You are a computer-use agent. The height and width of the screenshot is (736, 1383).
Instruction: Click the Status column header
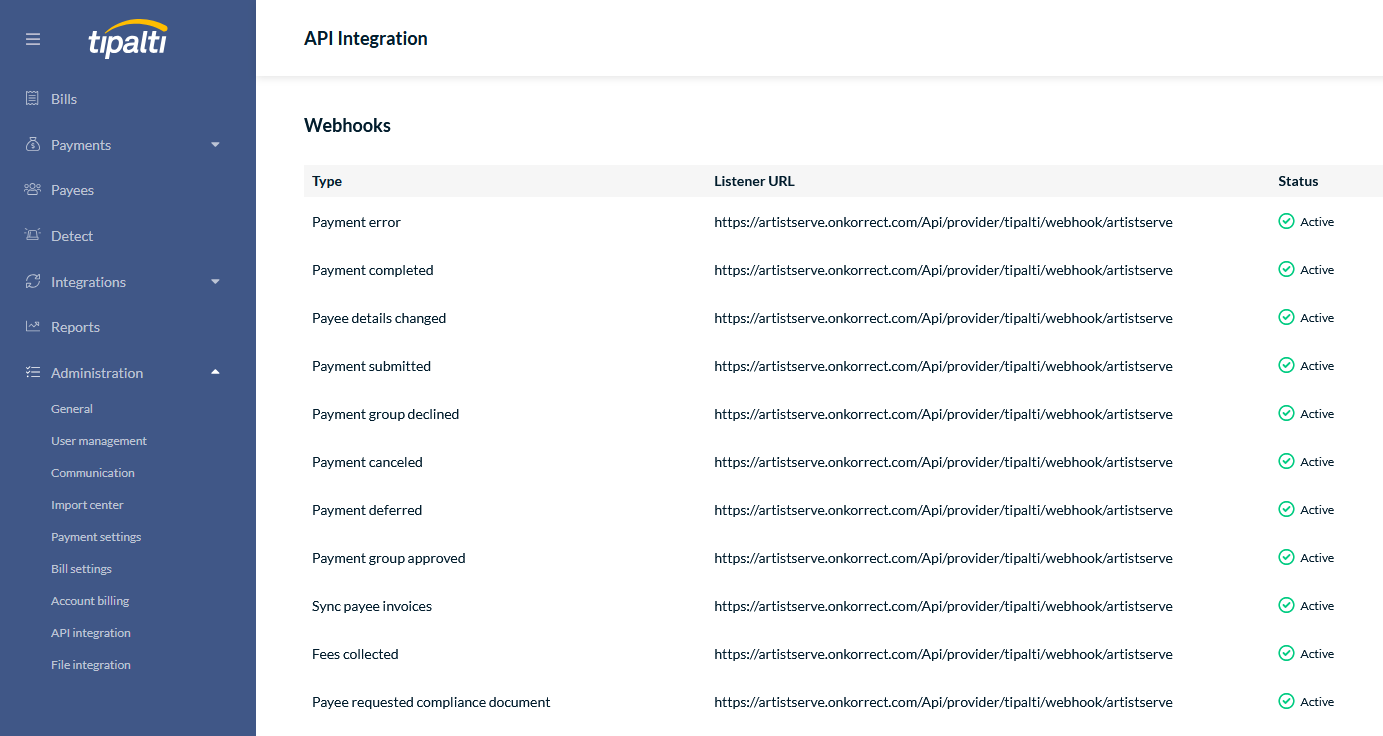[1298, 181]
